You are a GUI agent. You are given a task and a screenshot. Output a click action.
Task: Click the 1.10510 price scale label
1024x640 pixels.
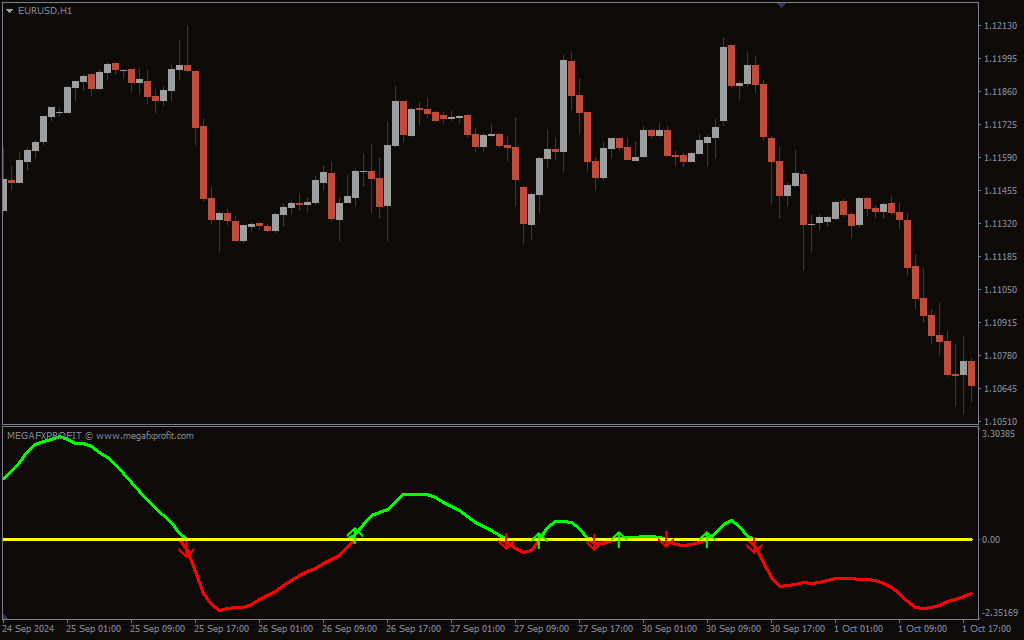[998, 421]
